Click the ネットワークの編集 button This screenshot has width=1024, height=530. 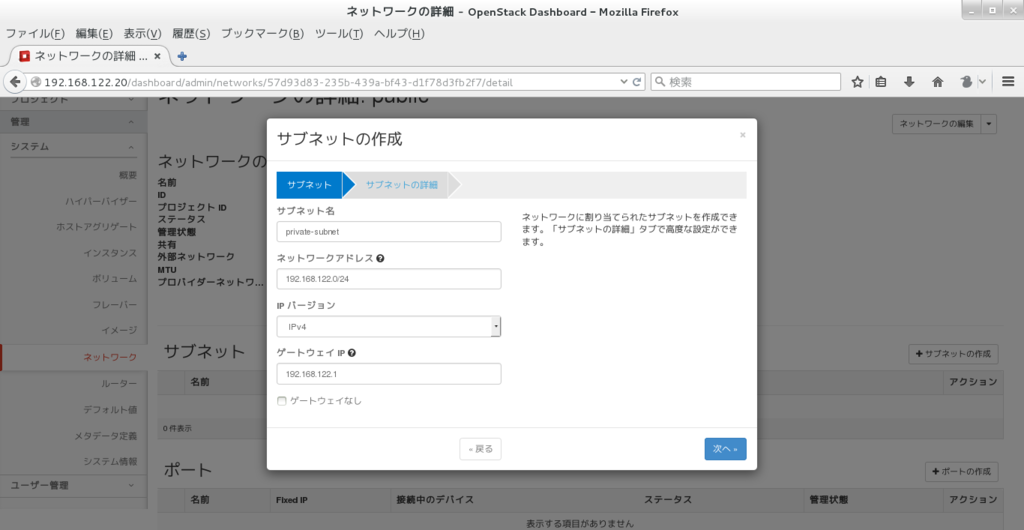pos(936,123)
